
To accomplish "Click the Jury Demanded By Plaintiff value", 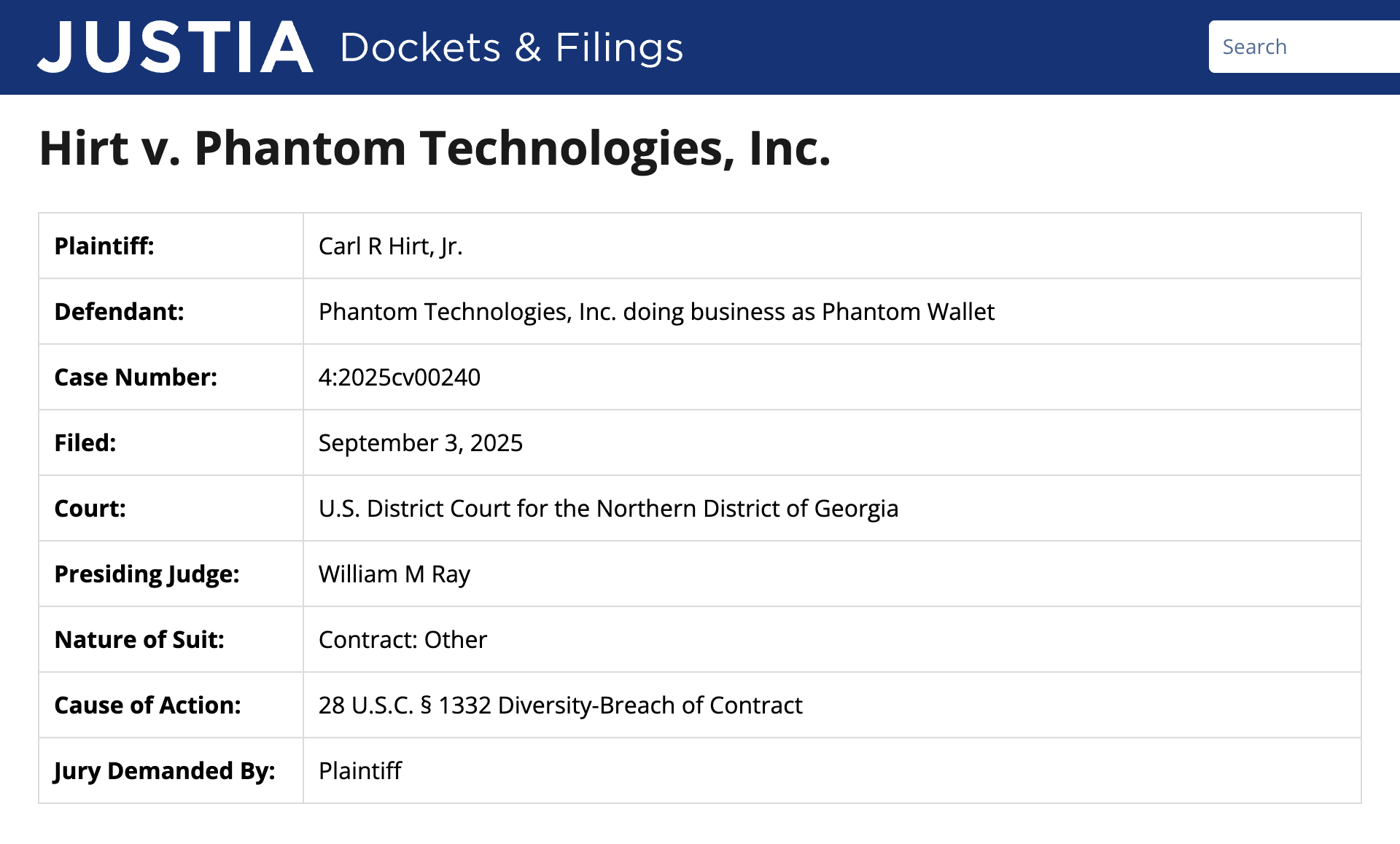I will [359, 771].
